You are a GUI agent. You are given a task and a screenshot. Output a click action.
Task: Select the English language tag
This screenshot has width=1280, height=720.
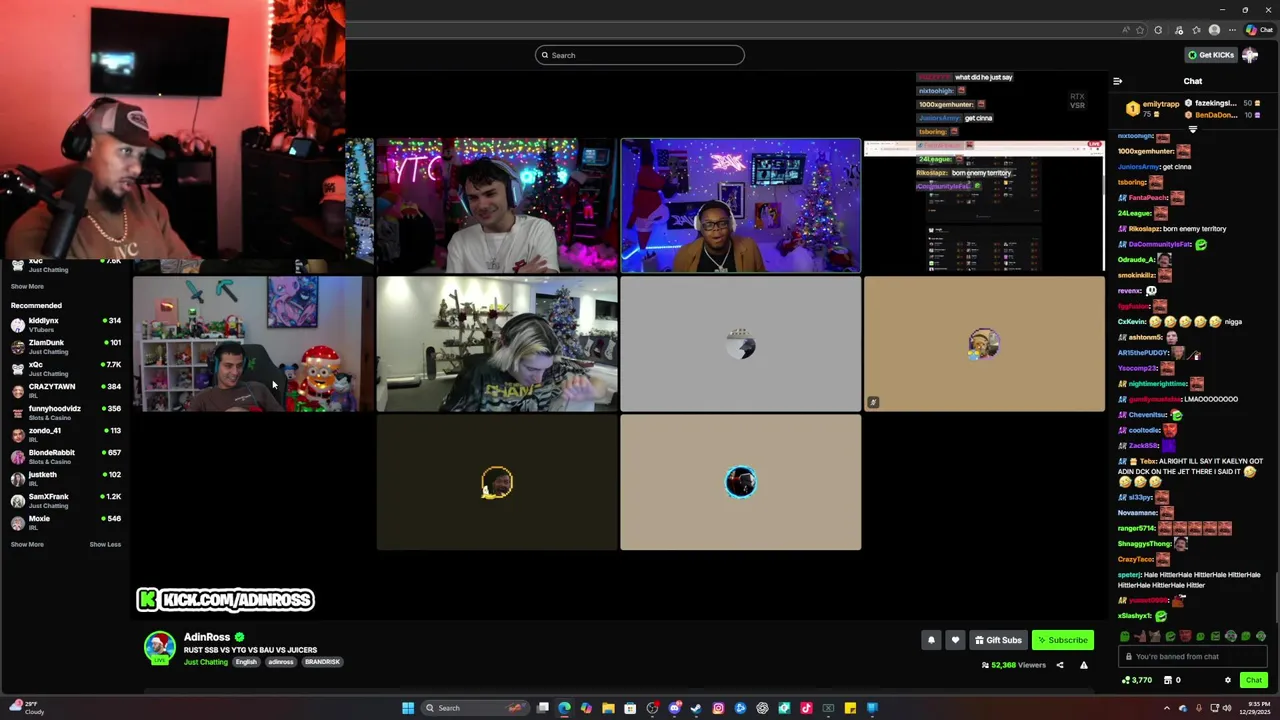pyautogui.click(x=246, y=662)
